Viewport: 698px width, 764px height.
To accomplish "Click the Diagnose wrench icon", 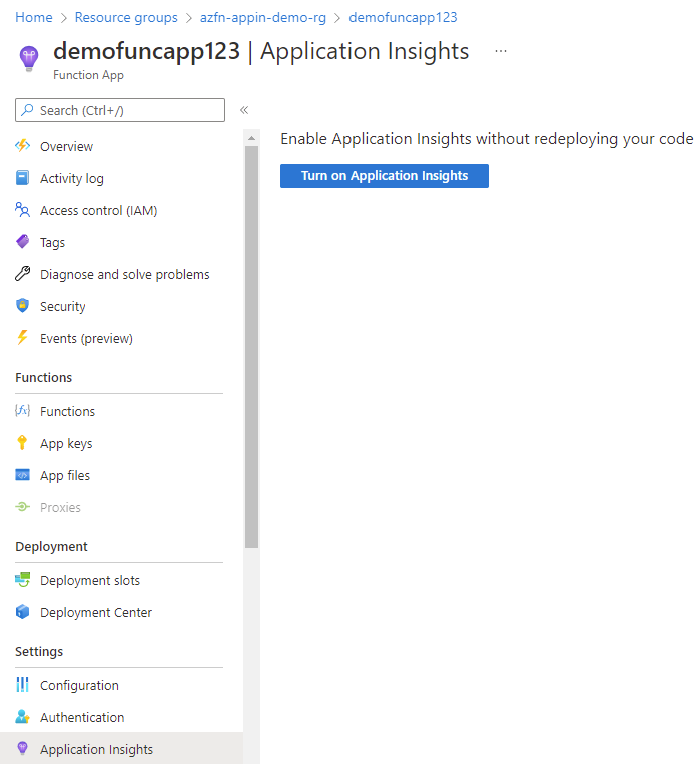I will [x=22, y=274].
